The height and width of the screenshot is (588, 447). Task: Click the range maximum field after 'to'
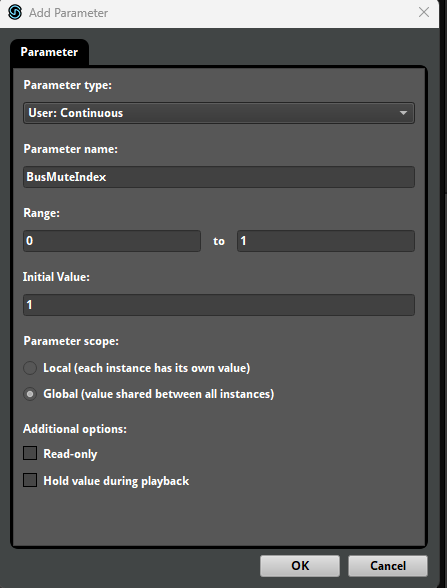click(326, 241)
